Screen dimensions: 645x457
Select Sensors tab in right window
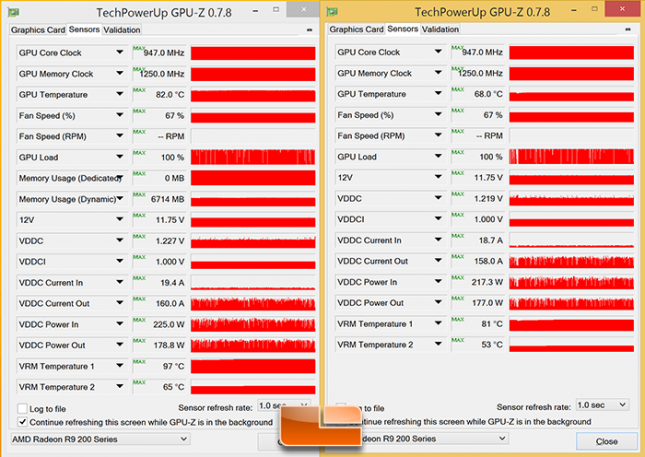[x=403, y=29]
